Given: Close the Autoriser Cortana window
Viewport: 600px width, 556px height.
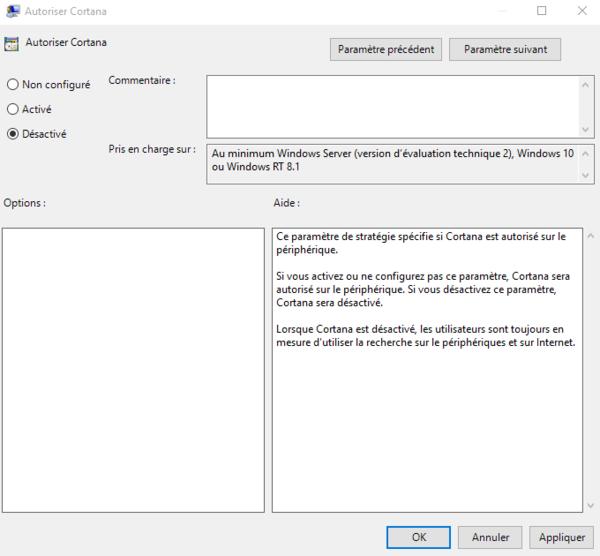Looking at the screenshot, I should coord(582,11).
